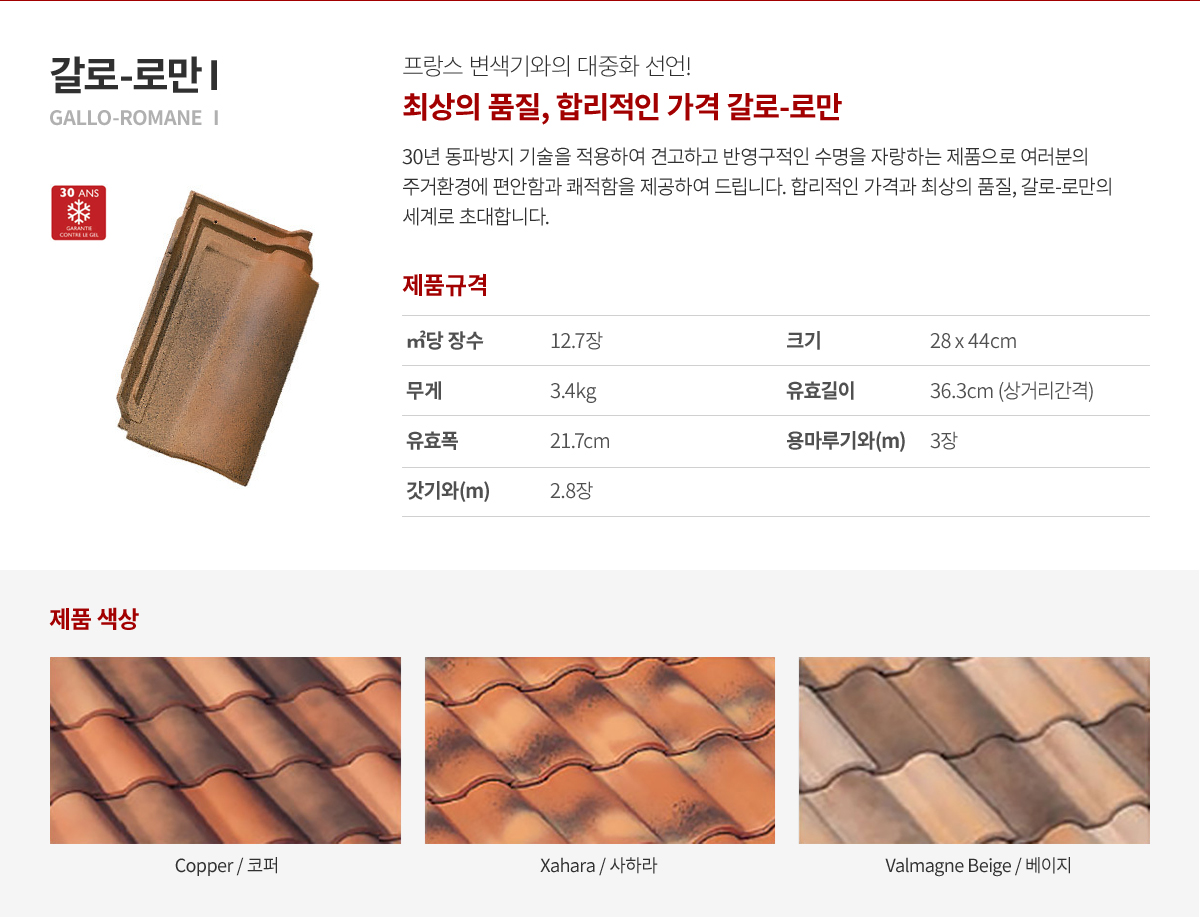Viewport: 1200px width, 917px height.
Task: Click the 'Valmagne Beige / 베이지' caption
Action: coord(978,866)
